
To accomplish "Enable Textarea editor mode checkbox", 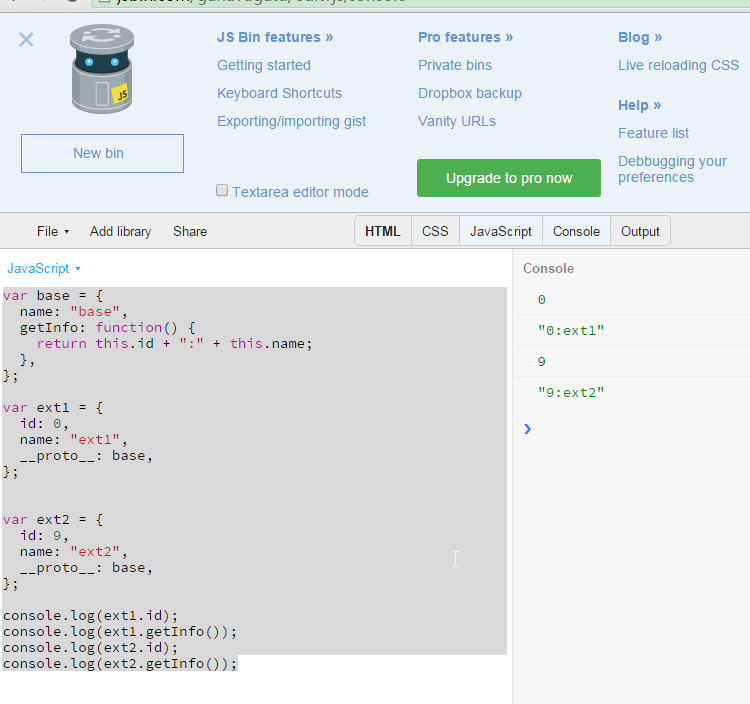I will 222,191.
